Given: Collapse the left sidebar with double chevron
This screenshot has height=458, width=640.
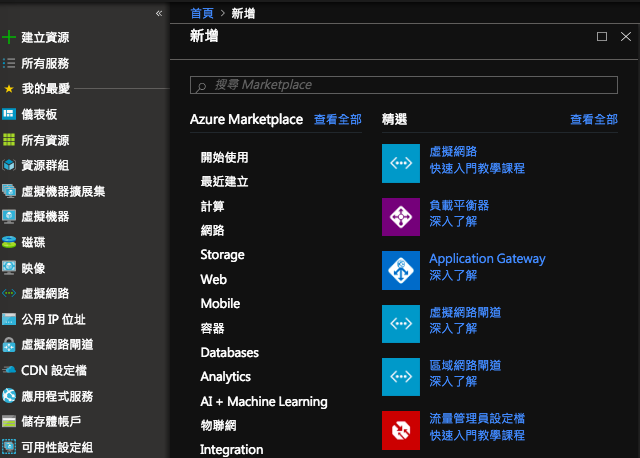Looking at the screenshot, I should (x=159, y=13).
